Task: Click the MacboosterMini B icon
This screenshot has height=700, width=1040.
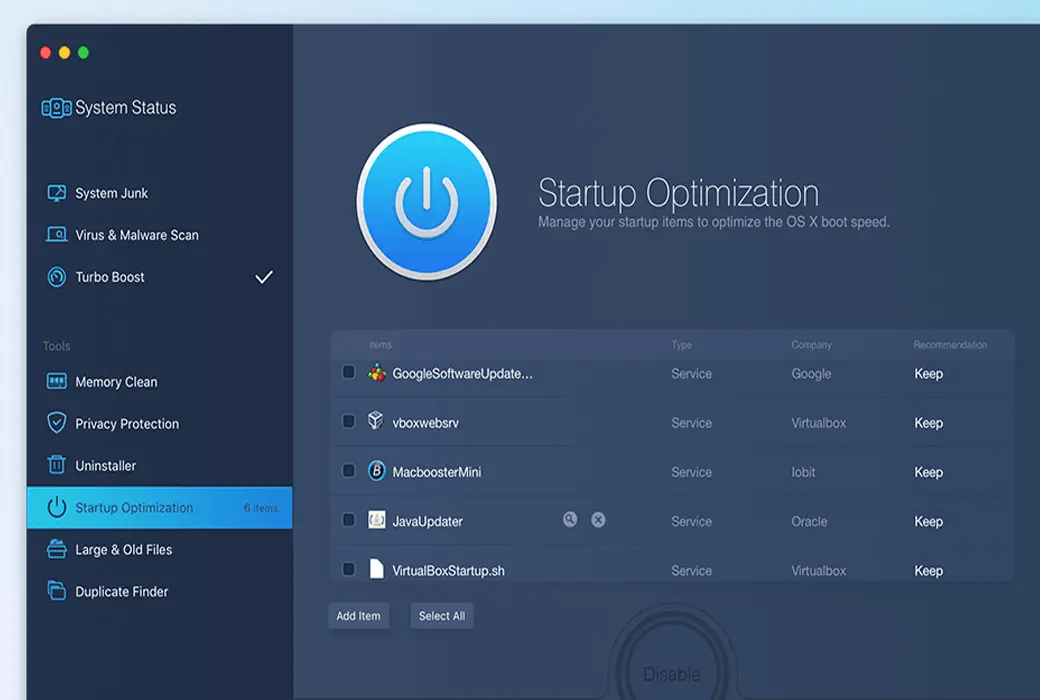Action: tap(376, 470)
